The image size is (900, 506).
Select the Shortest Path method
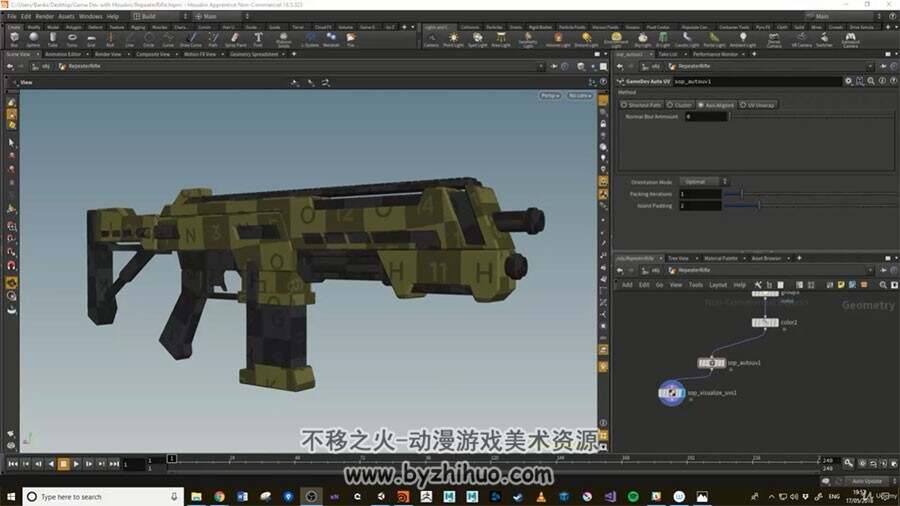coord(641,105)
